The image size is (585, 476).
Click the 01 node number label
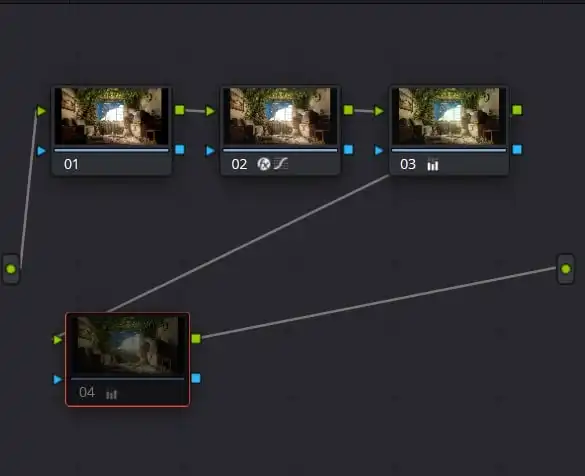click(x=71, y=164)
